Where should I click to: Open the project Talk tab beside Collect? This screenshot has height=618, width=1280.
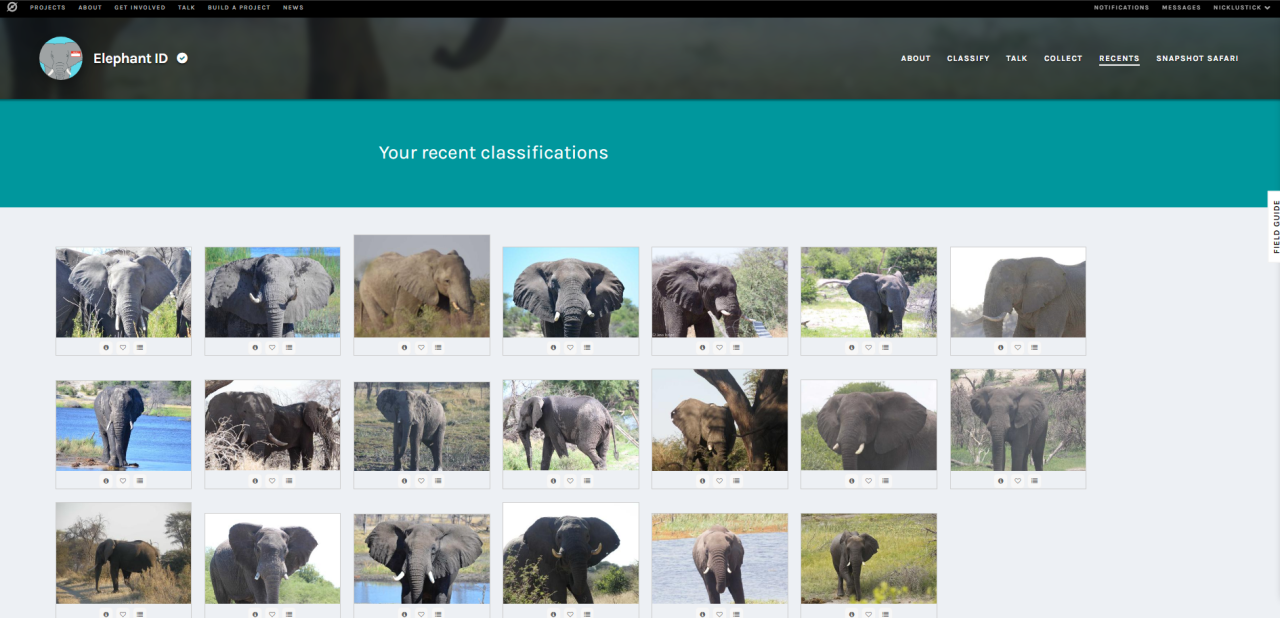click(1017, 58)
